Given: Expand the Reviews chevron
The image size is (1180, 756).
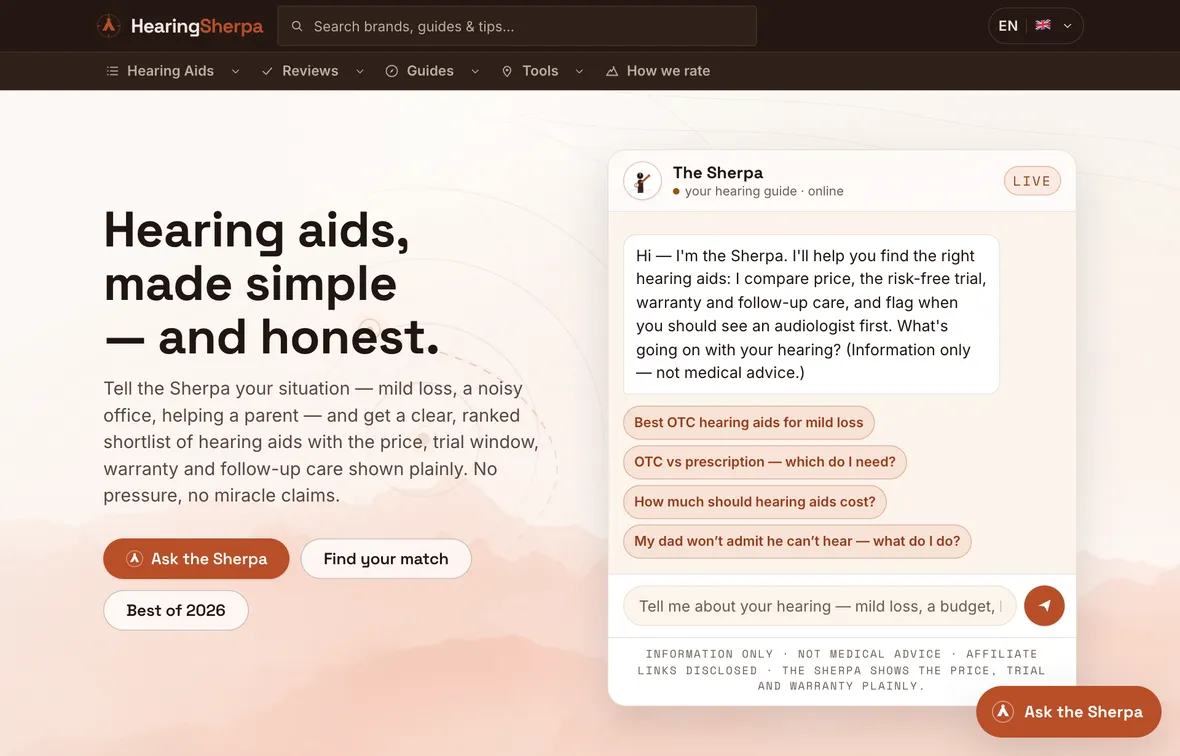Looking at the screenshot, I should click(360, 71).
